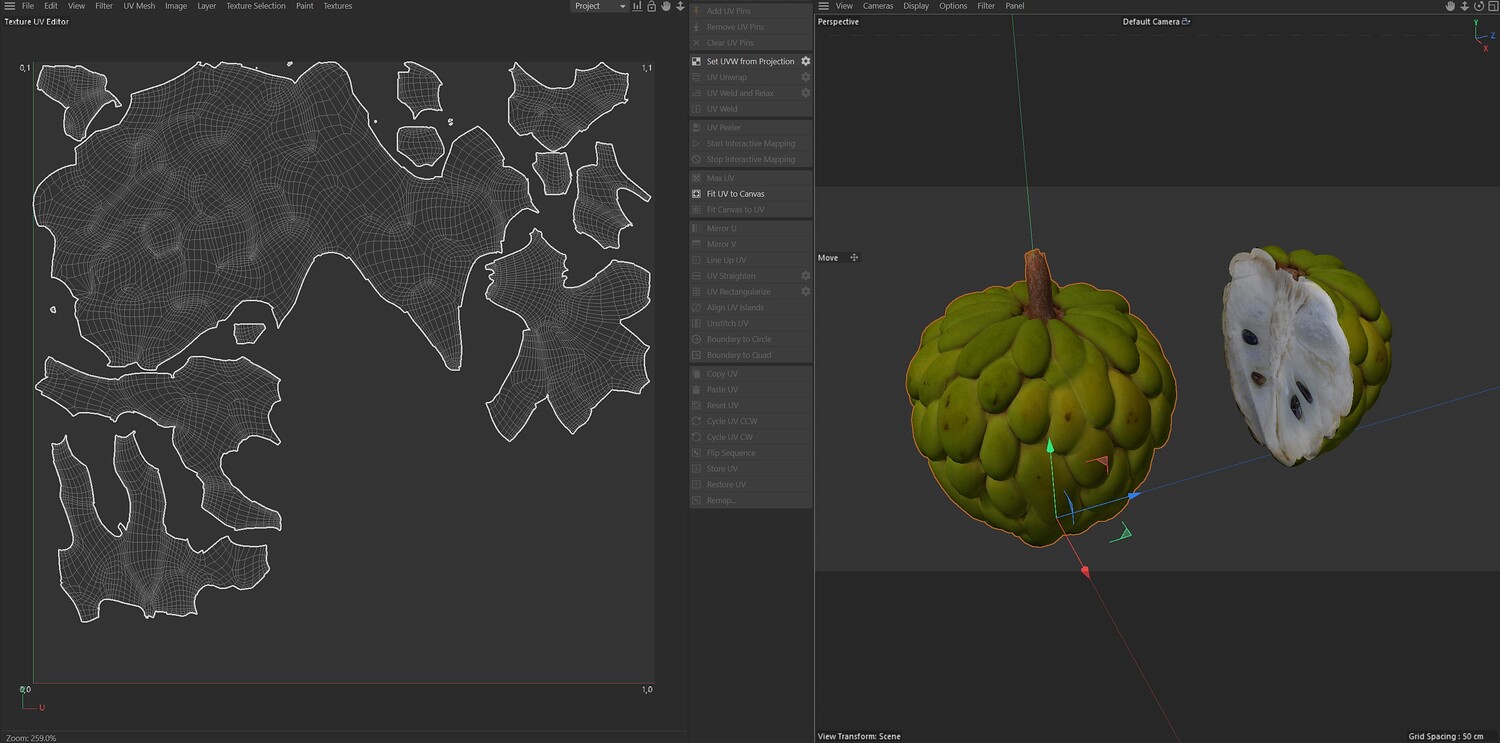The width and height of the screenshot is (1500, 743).
Task: Open the Paint menu
Action: (305, 6)
